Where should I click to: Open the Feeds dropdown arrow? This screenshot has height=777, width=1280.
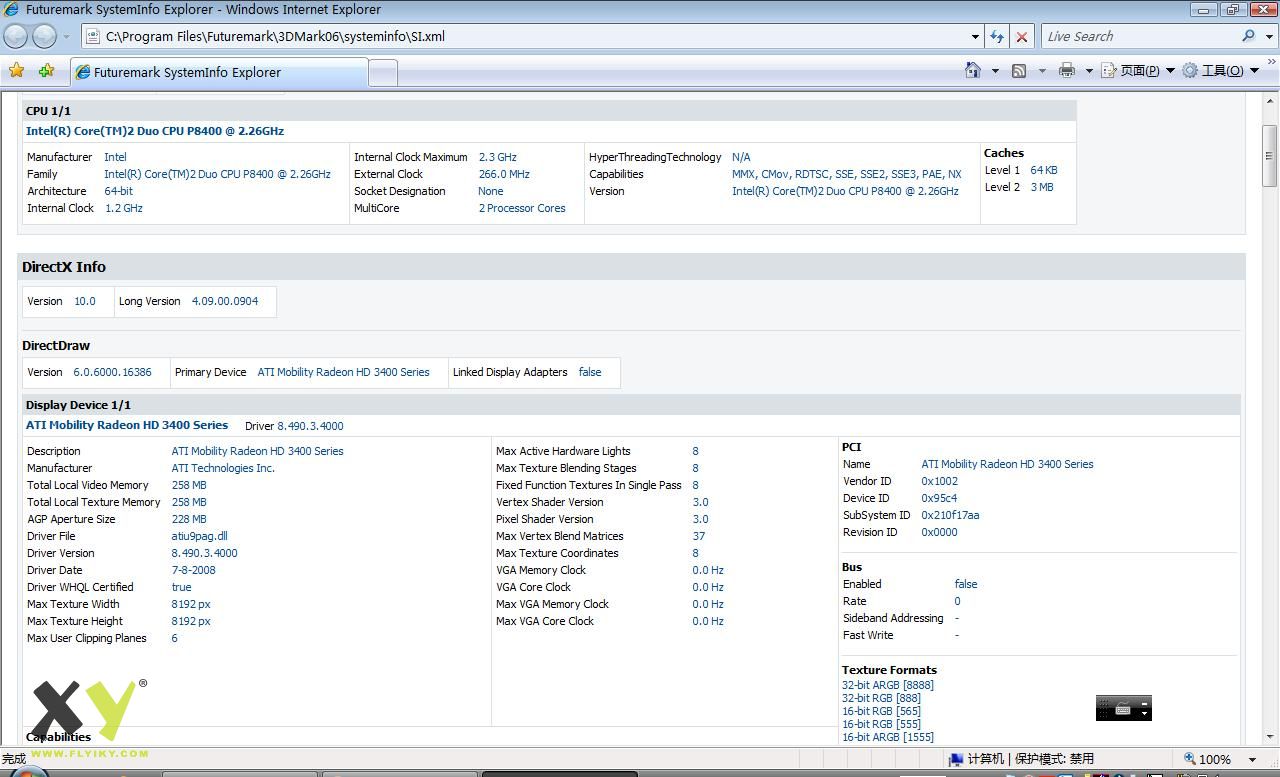click(x=1041, y=71)
